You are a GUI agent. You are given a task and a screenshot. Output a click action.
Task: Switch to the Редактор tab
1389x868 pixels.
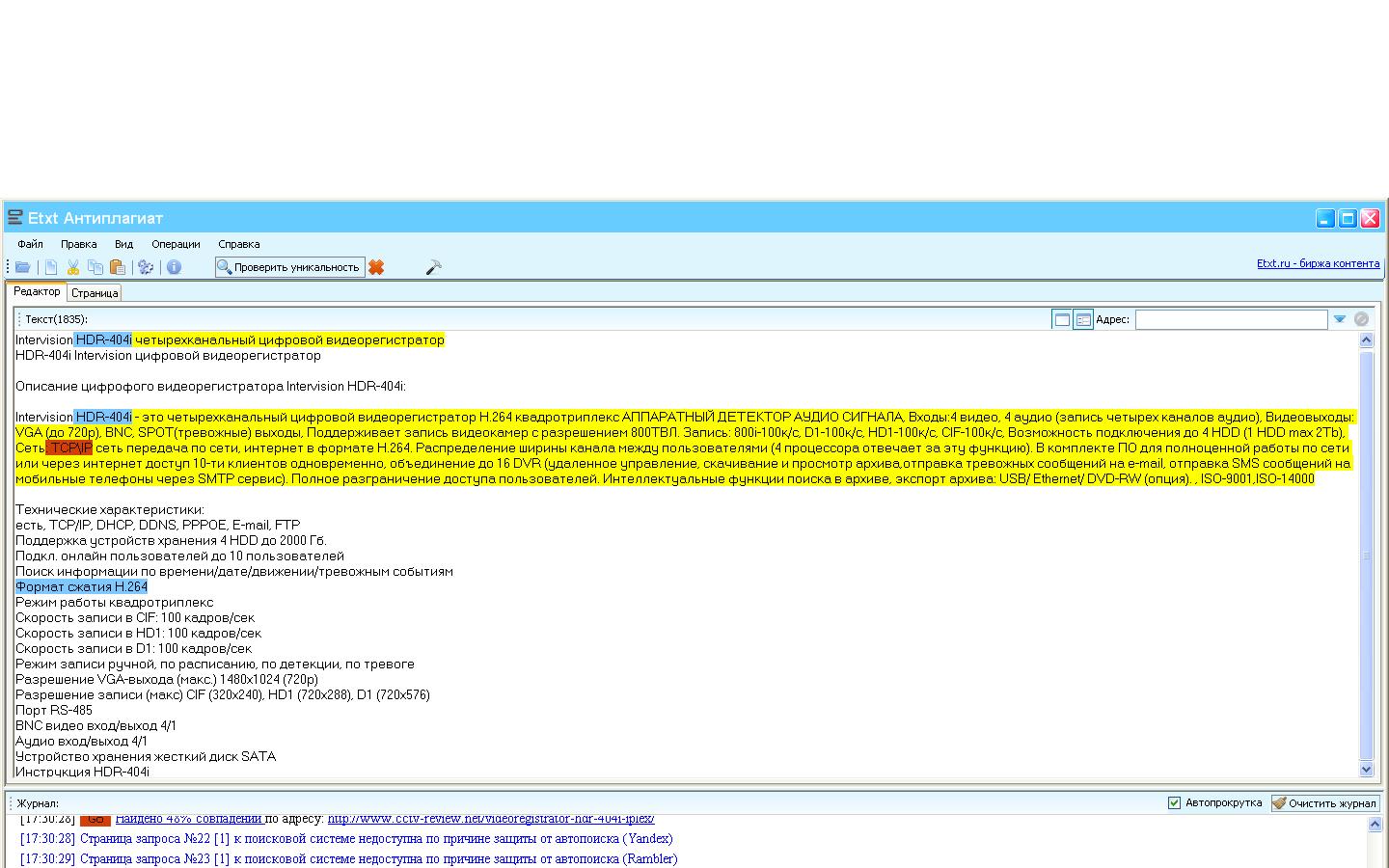click(37, 291)
